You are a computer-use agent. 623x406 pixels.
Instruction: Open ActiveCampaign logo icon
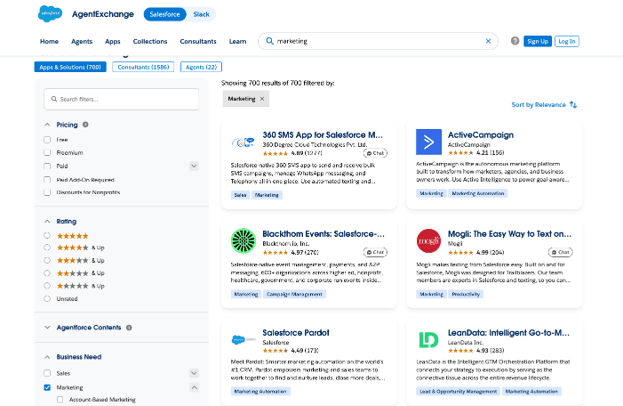(x=429, y=142)
